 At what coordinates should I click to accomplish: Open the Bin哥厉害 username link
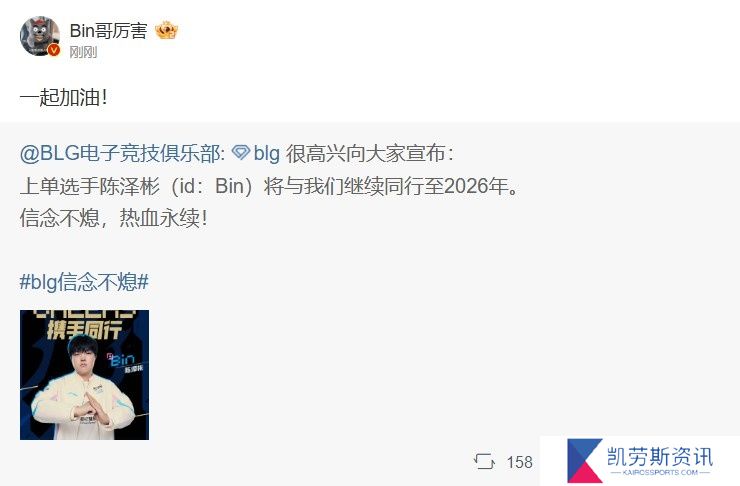point(109,31)
